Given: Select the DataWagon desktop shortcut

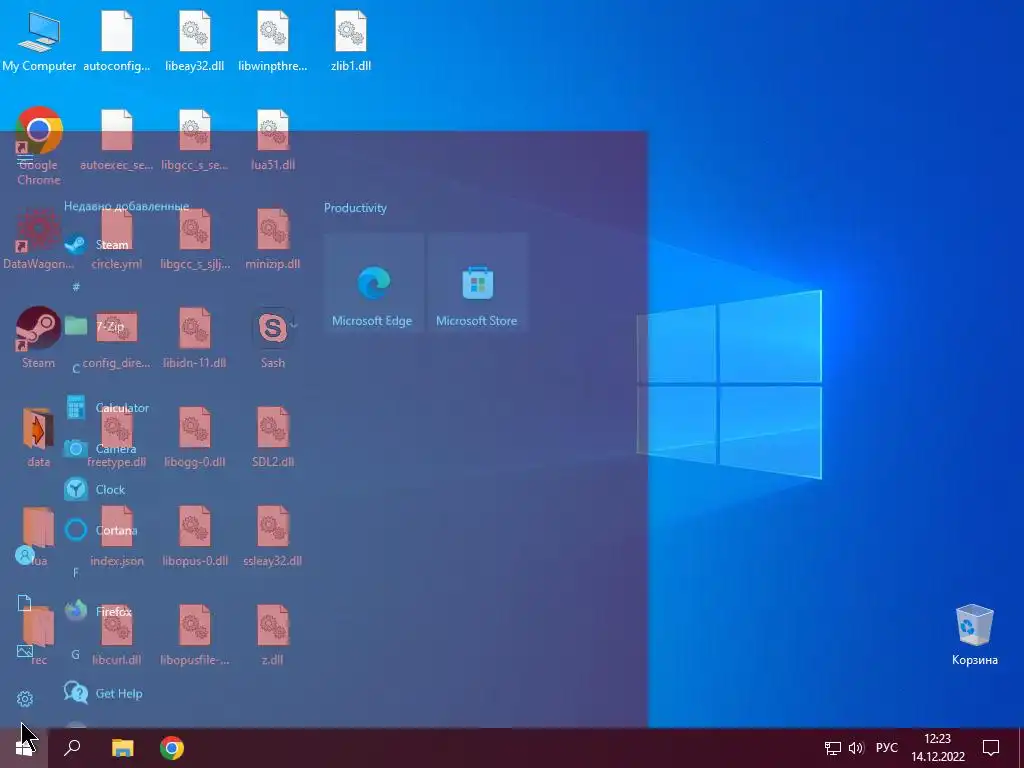Looking at the screenshot, I should (x=39, y=239).
